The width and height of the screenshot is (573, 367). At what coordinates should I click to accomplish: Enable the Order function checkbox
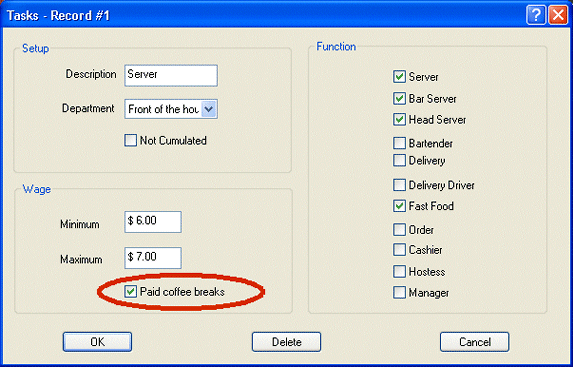399,230
